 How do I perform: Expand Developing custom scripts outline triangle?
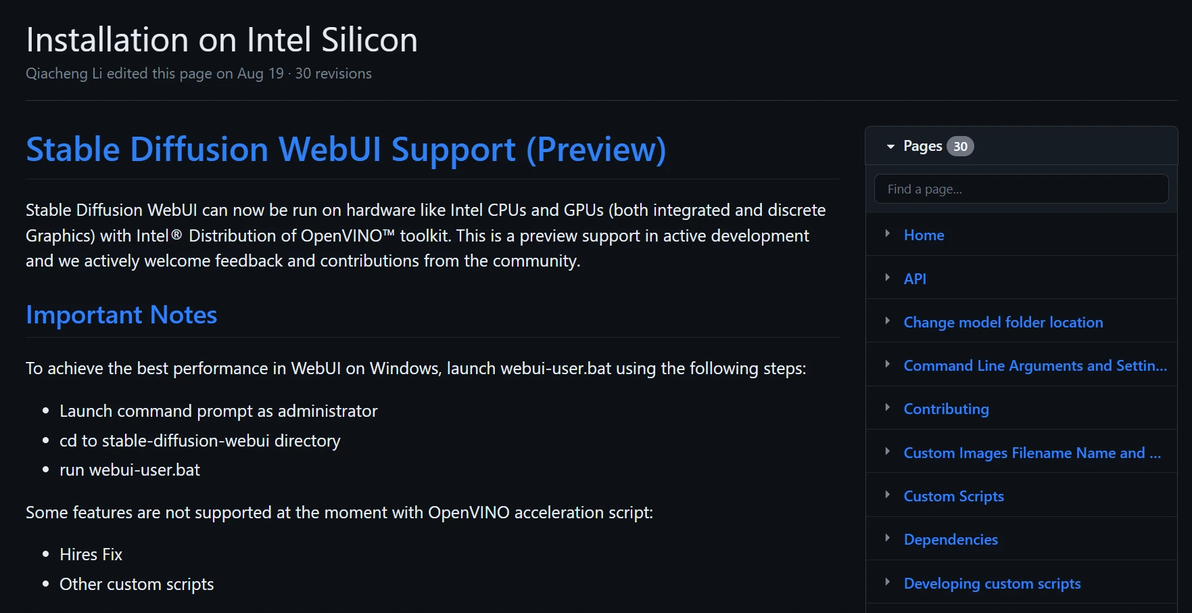pos(887,582)
